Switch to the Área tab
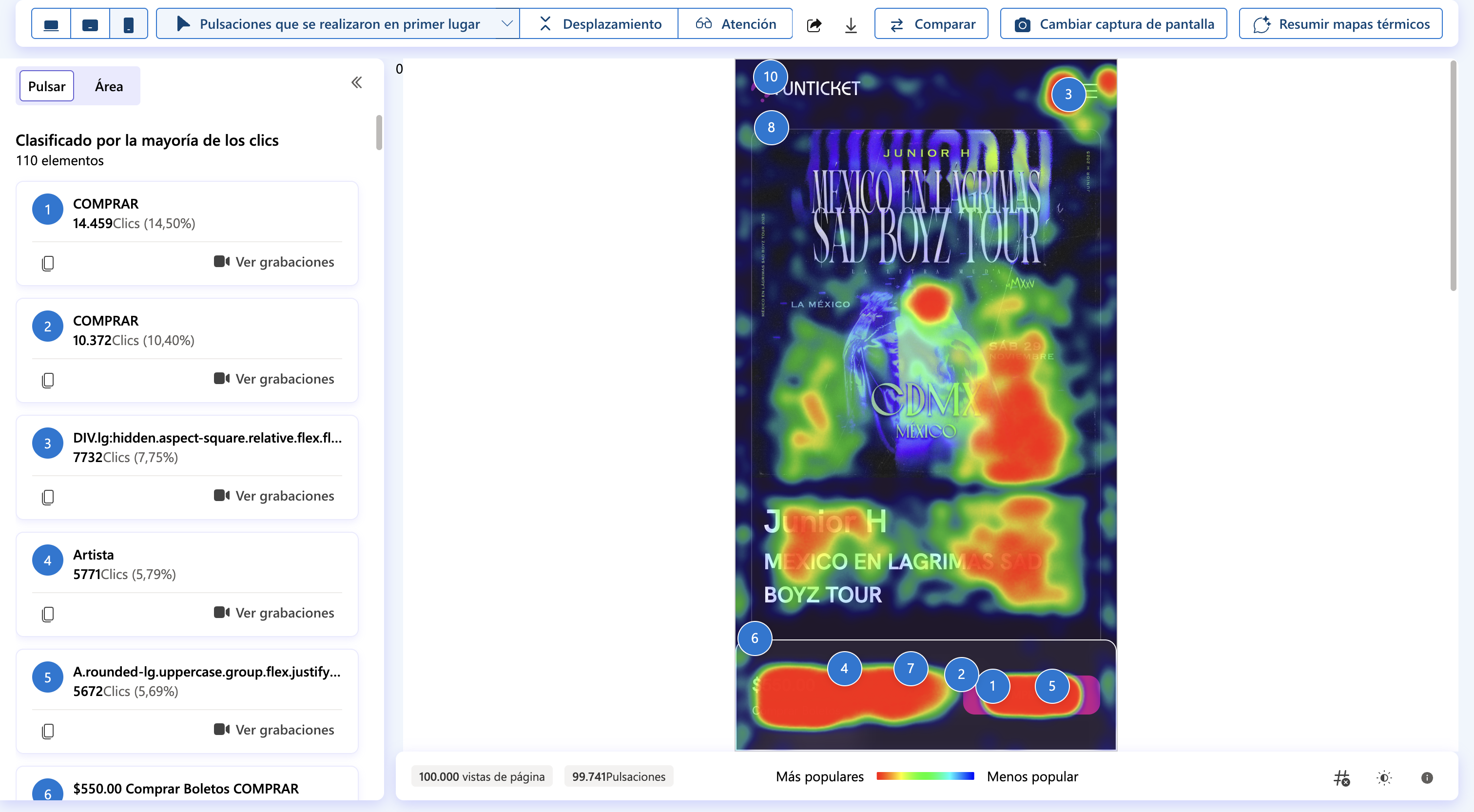The image size is (1474, 812). pos(109,86)
